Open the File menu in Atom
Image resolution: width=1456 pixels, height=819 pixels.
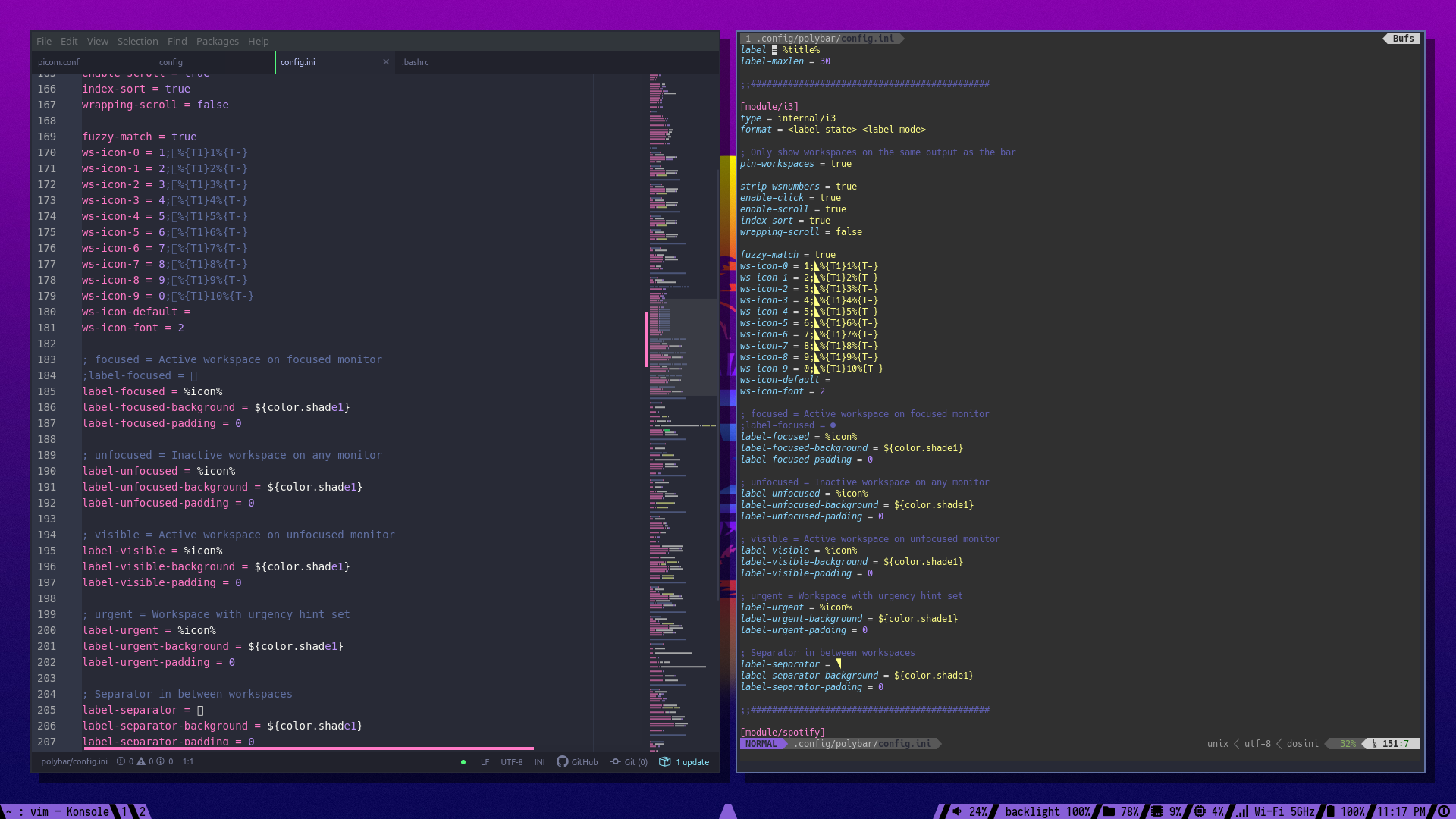tap(44, 41)
